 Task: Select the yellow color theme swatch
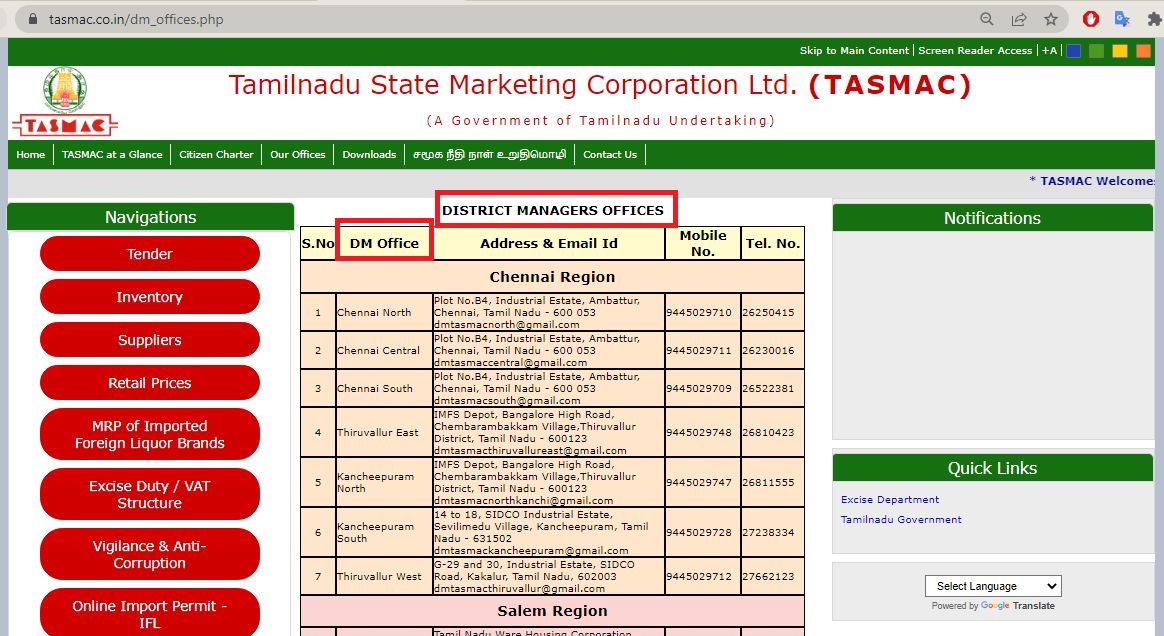1120,51
